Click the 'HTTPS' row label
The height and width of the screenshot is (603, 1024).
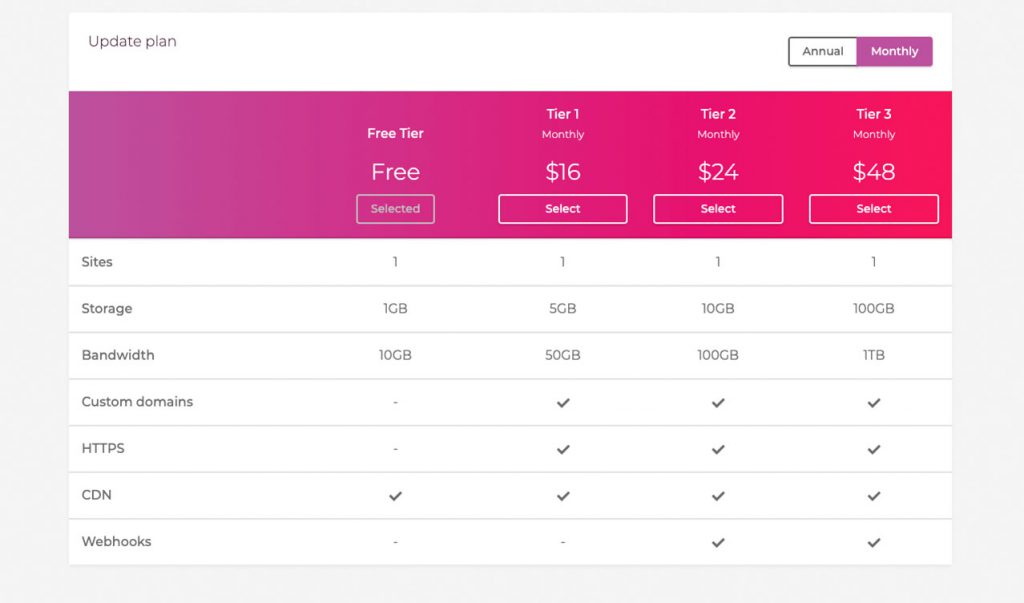103,448
